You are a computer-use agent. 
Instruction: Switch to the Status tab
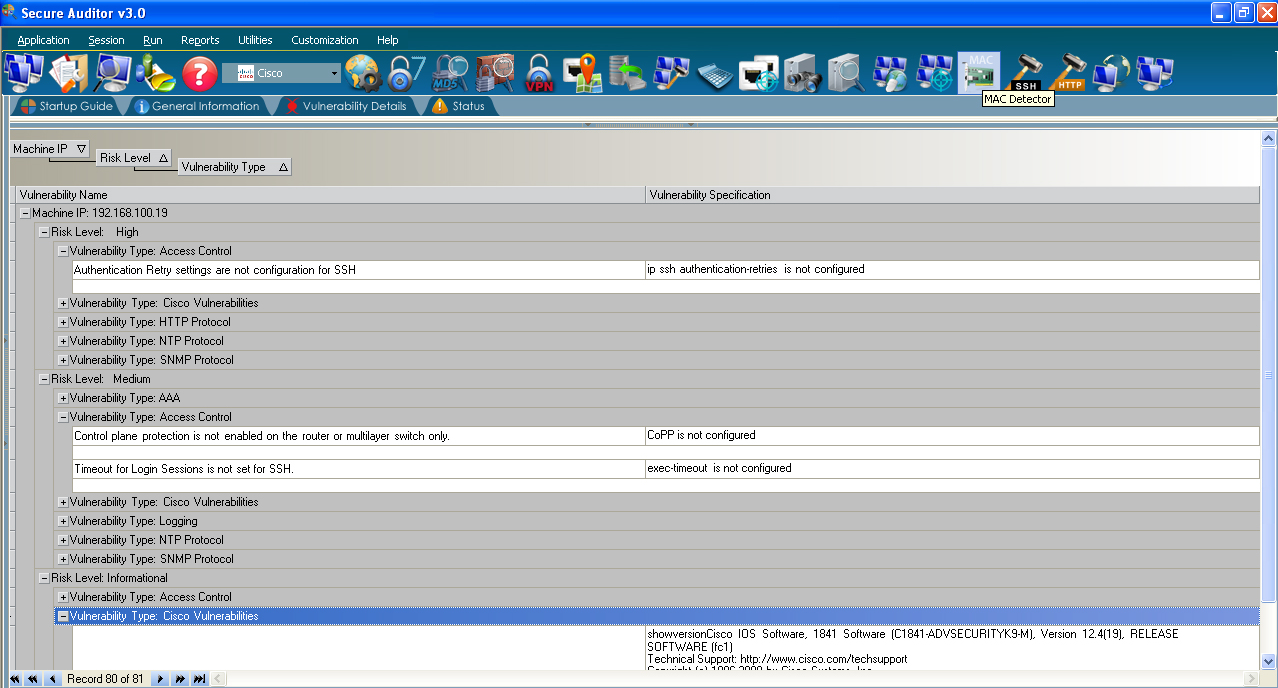click(x=460, y=106)
